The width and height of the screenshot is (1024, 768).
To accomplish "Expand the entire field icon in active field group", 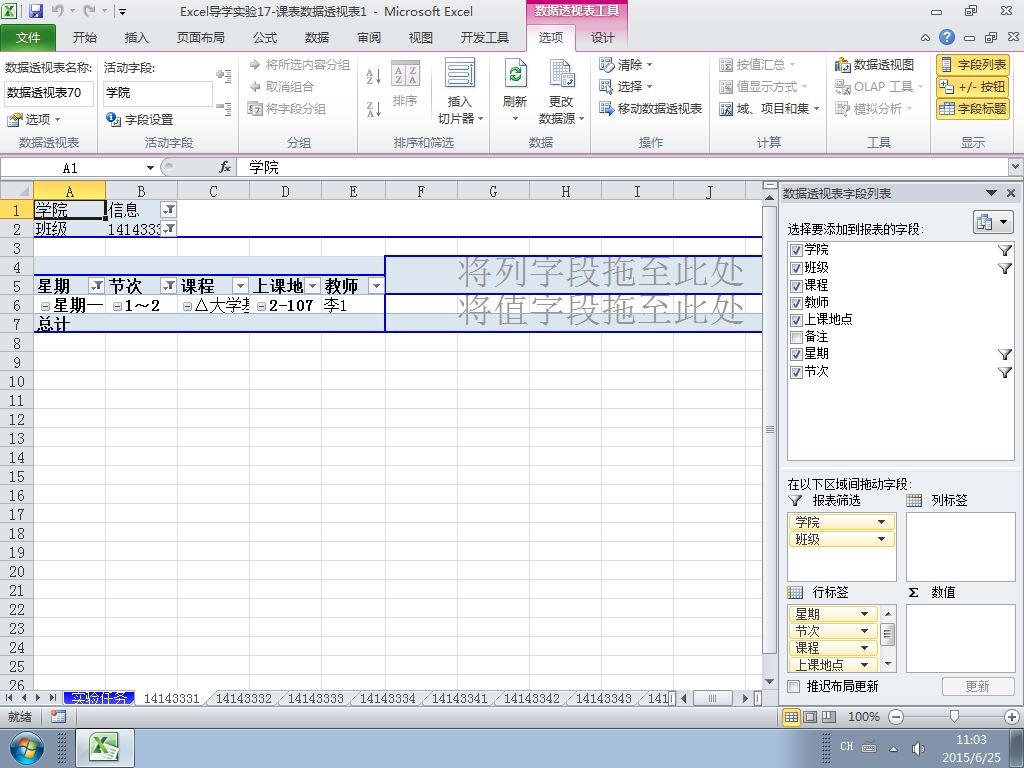I will 223,76.
